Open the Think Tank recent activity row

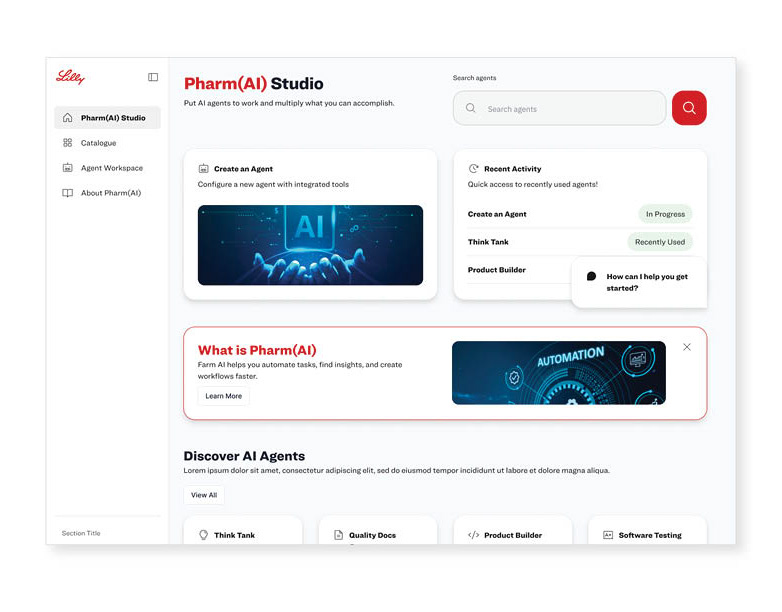click(580, 242)
